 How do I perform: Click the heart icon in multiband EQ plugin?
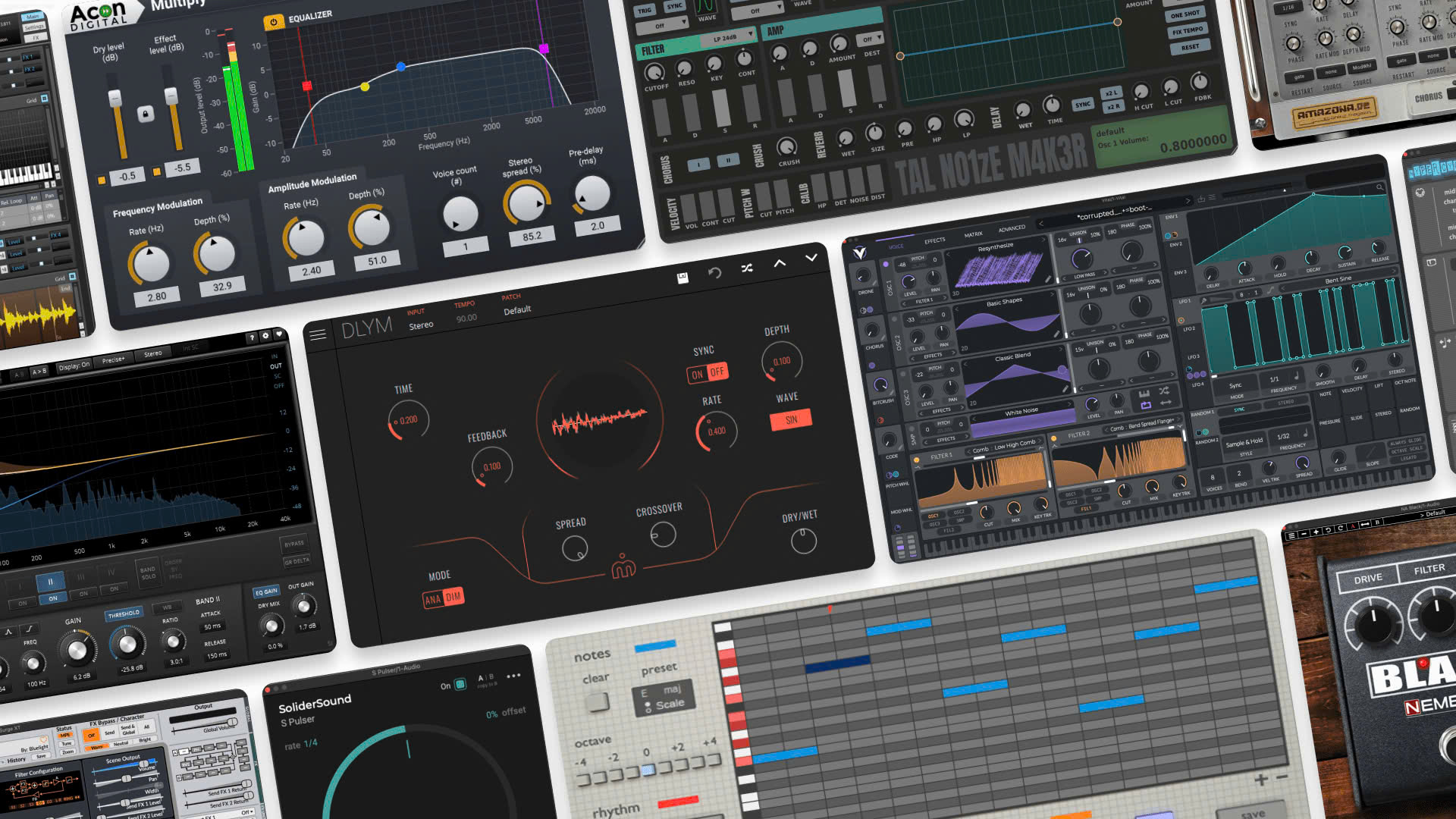279,332
